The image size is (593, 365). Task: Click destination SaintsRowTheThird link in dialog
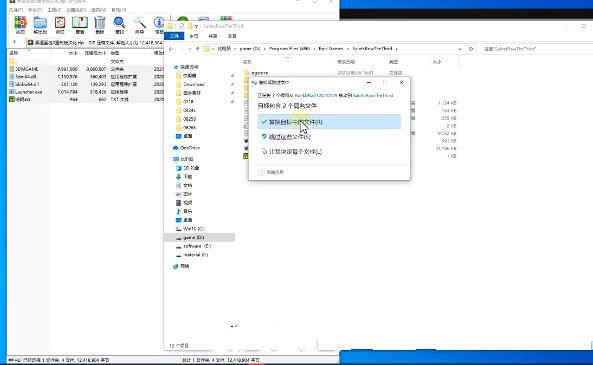(x=373, y=95)
